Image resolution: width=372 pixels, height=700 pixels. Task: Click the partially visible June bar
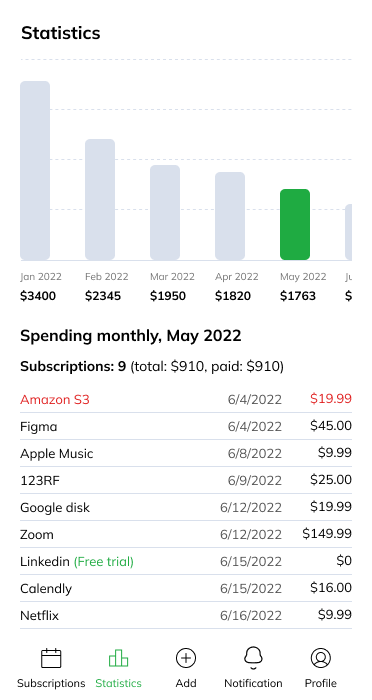348,232
